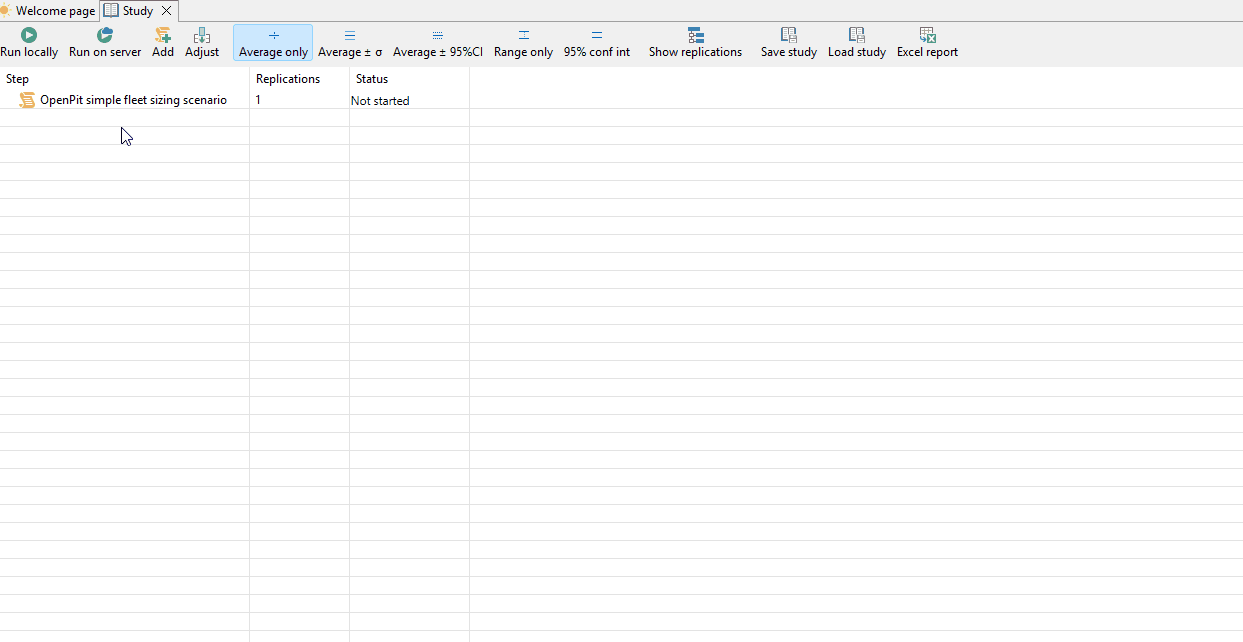Open the Adjust tool
1243x642 pixels.
click(x=202, y=43)
